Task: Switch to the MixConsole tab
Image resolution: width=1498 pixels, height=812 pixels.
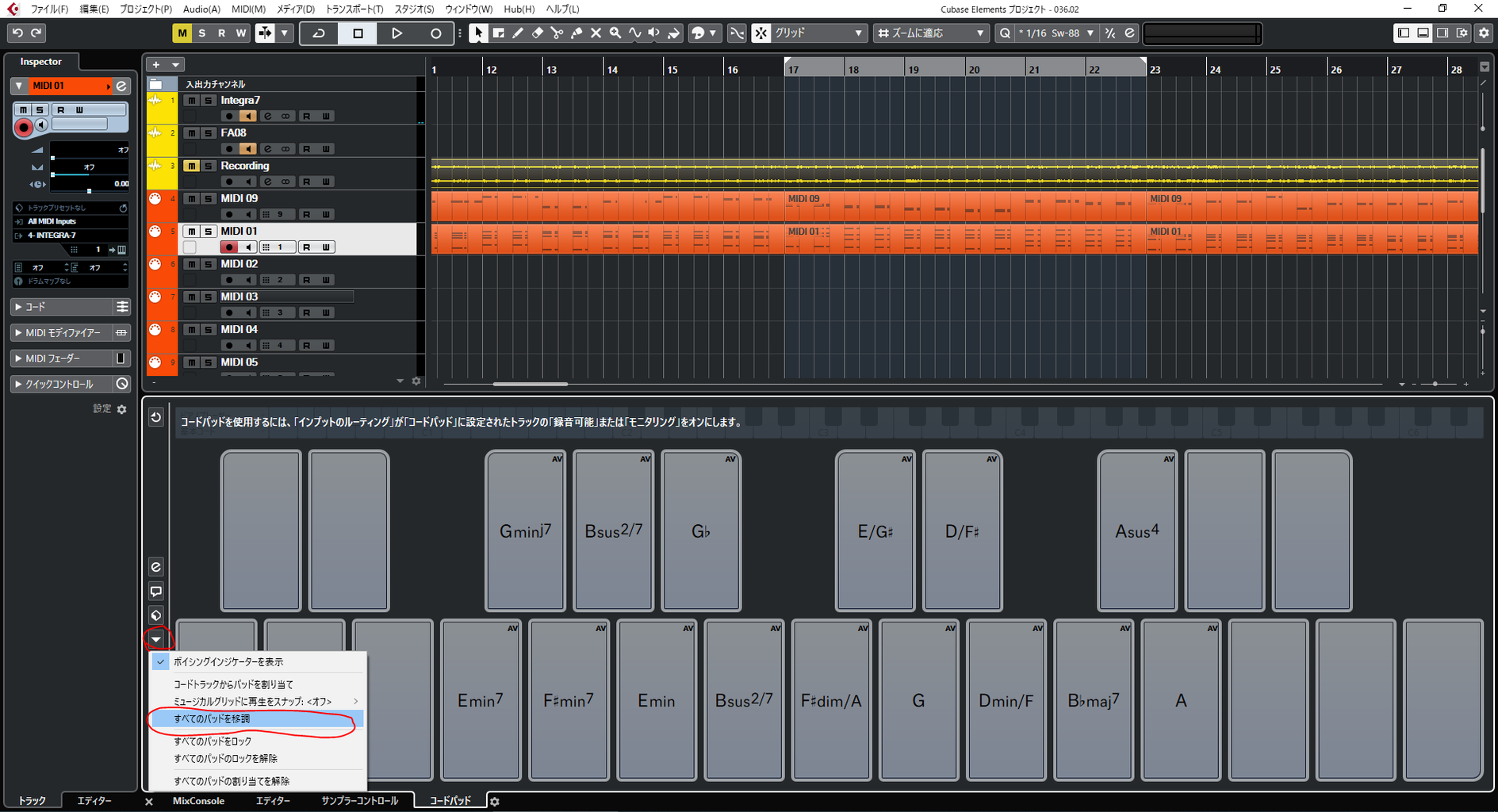Action: click(x=198, y=802)
